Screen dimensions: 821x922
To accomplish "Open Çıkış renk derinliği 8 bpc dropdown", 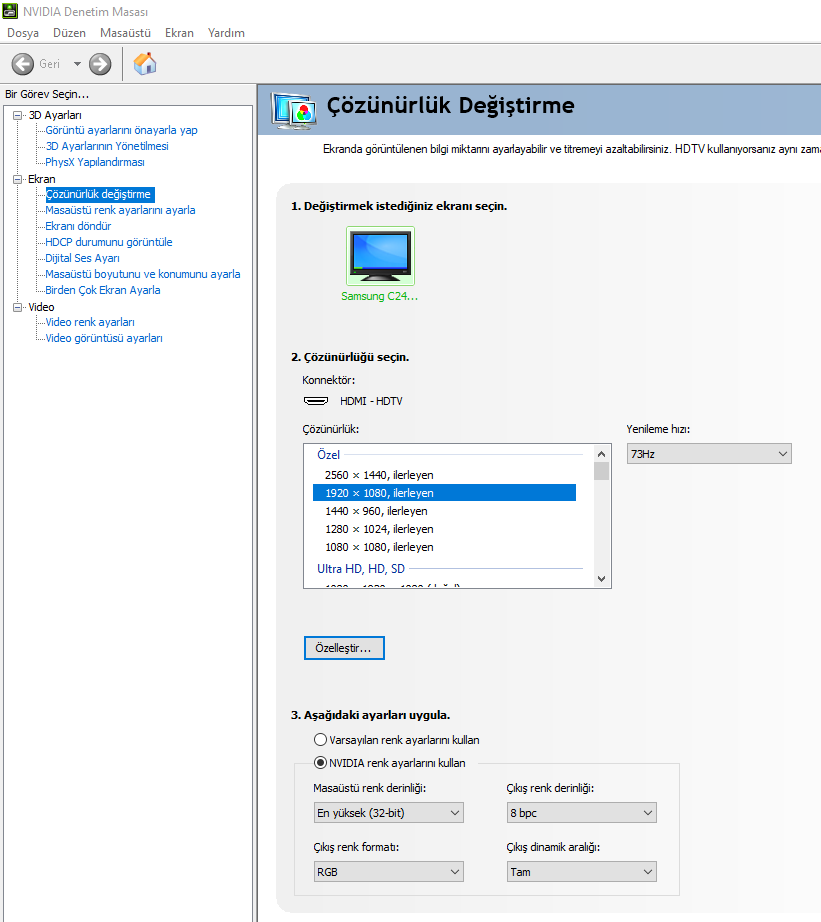I will coord(581,813).
